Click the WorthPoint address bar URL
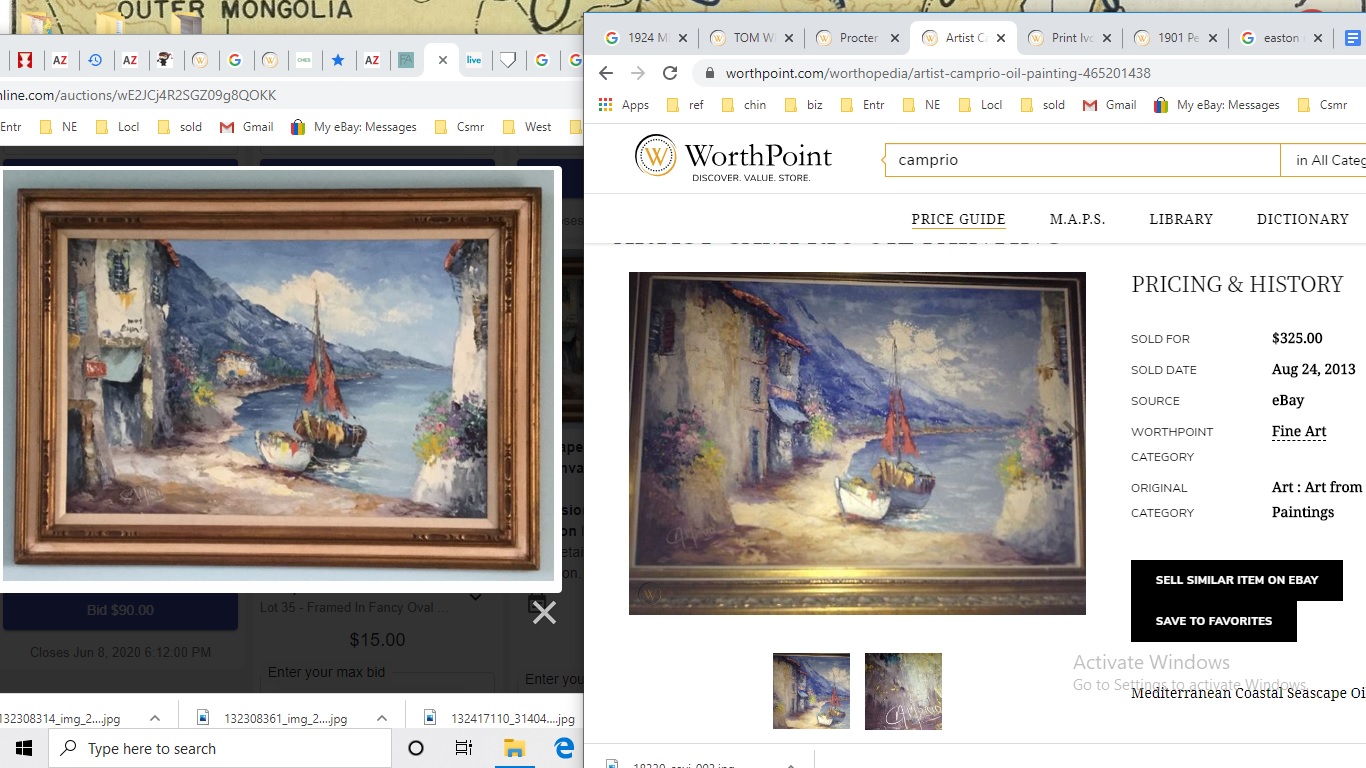The width and height of the screenshot is (1366, 768). (x=938, y=73)
